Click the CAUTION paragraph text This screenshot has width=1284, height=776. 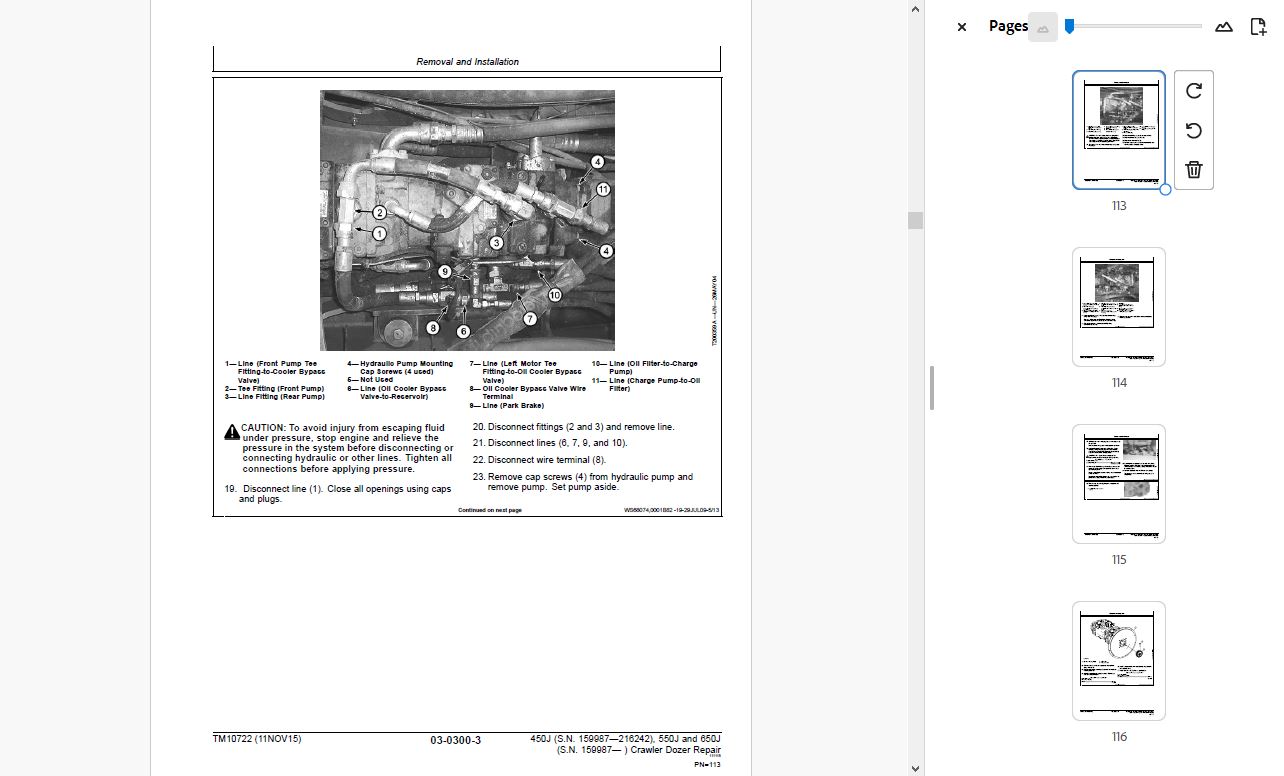pos(339,448)
